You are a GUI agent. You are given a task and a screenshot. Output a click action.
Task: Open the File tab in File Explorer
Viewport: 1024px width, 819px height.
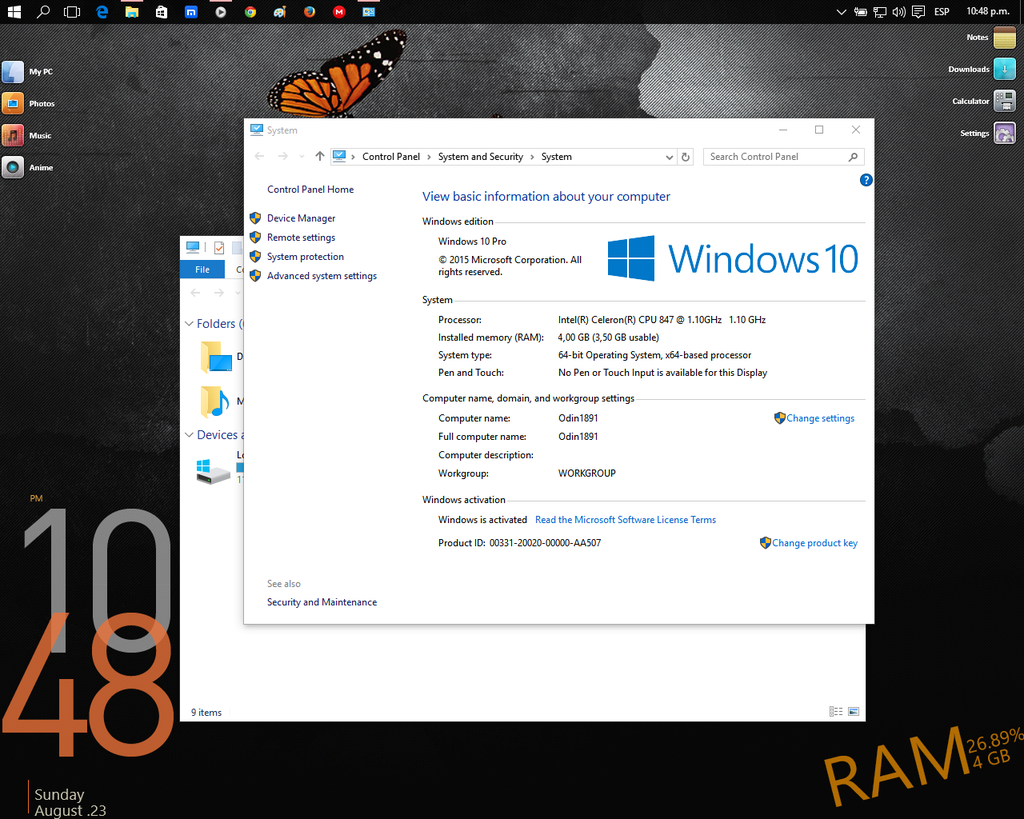(x=202, y=269)
